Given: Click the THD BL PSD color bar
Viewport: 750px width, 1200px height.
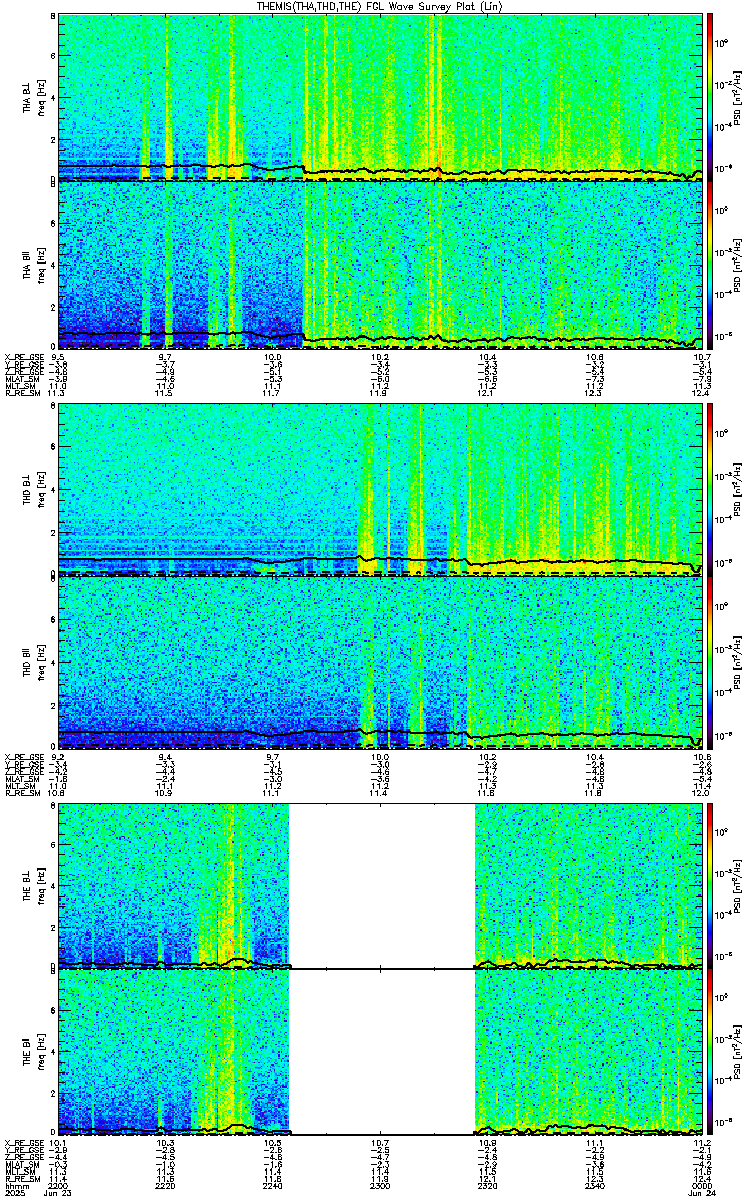Looking at the screenshot, I should point(711,490).
